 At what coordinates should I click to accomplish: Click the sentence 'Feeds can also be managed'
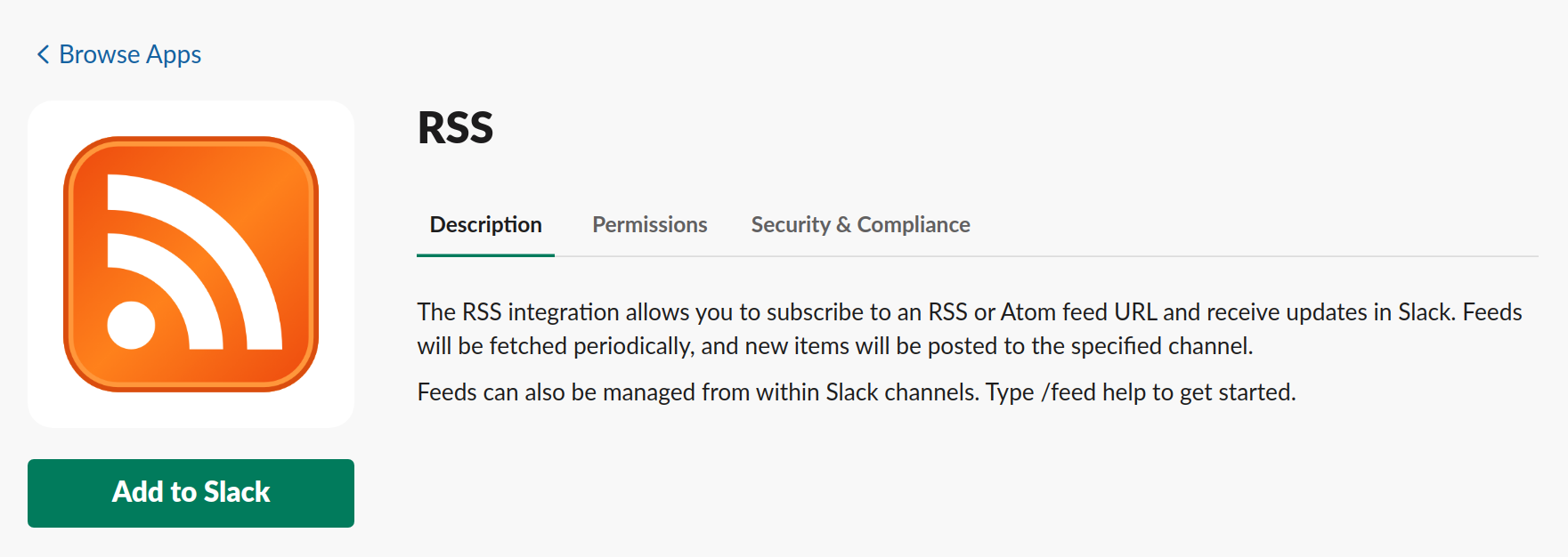pyautogui.click(x=857, y=392)
